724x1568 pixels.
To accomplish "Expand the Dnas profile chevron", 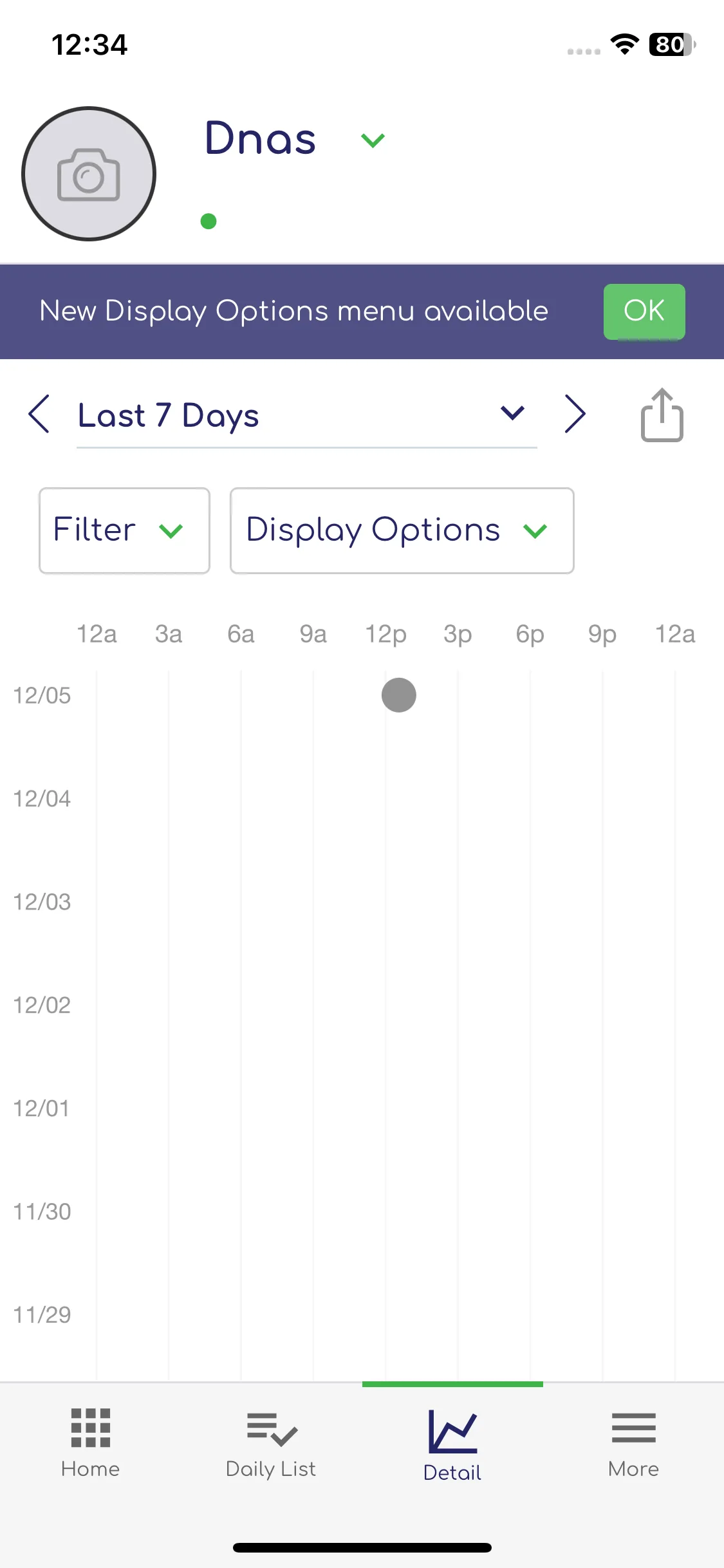I will point(373,140).
